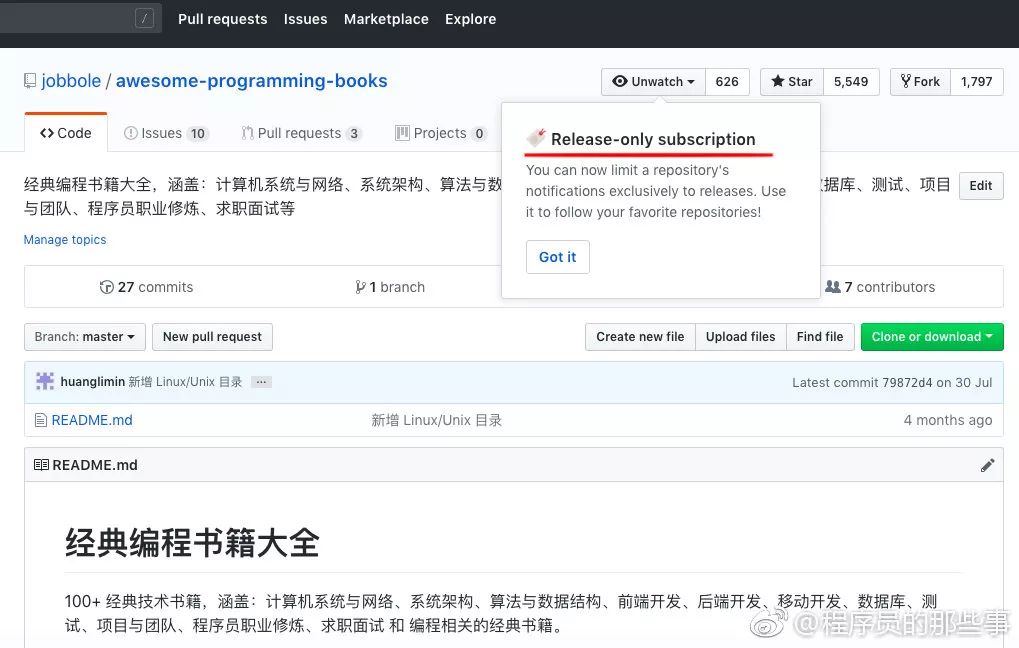Open the Projects tab
Viewport: 1019px width, 648px height.
tap(441, 133)
